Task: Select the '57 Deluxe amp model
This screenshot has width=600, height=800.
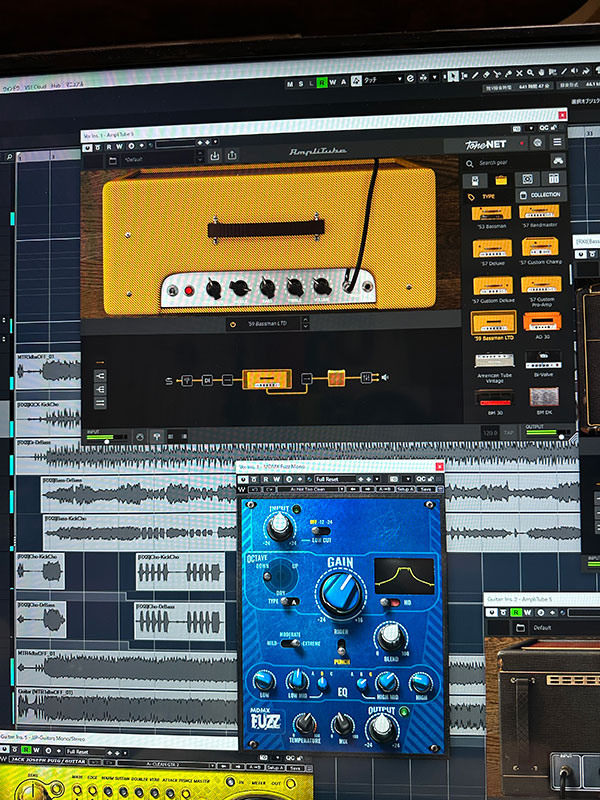Action: (492, 253)
